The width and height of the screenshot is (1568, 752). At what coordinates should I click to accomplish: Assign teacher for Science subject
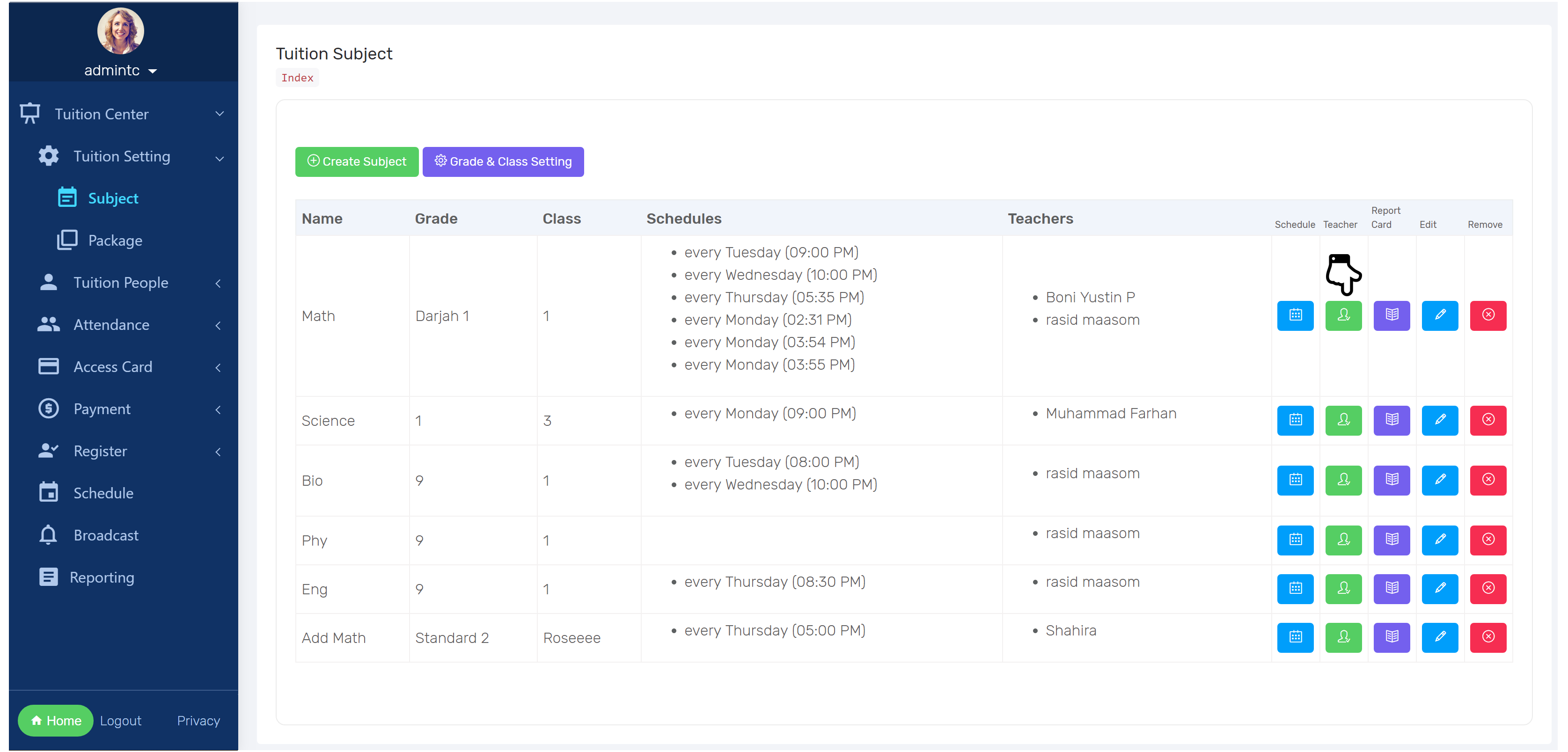(x=1343, y=420)
